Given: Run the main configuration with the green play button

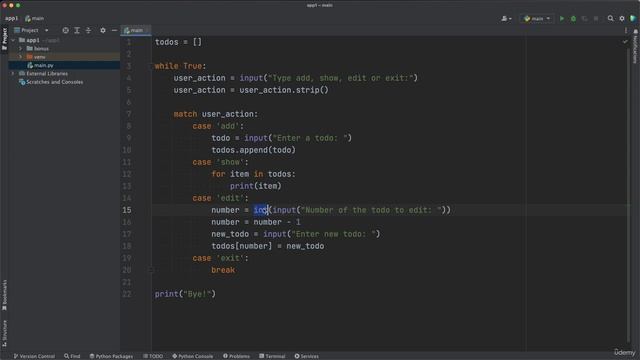Looking at the screenshot, I should point(562,18).
